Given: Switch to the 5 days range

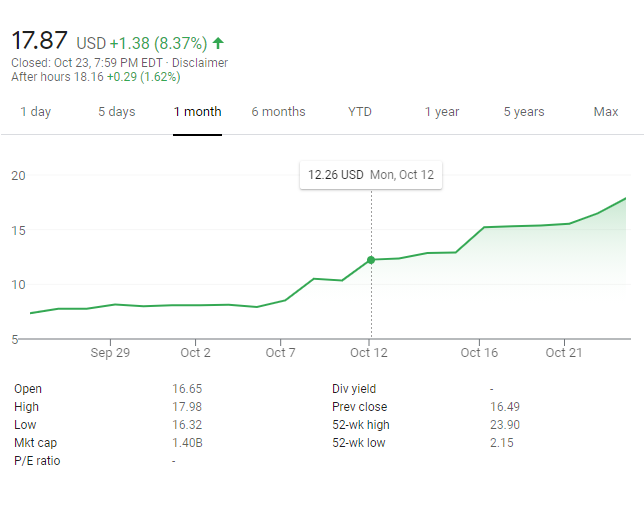Looking at the screenshot, I should pos(116,112).
